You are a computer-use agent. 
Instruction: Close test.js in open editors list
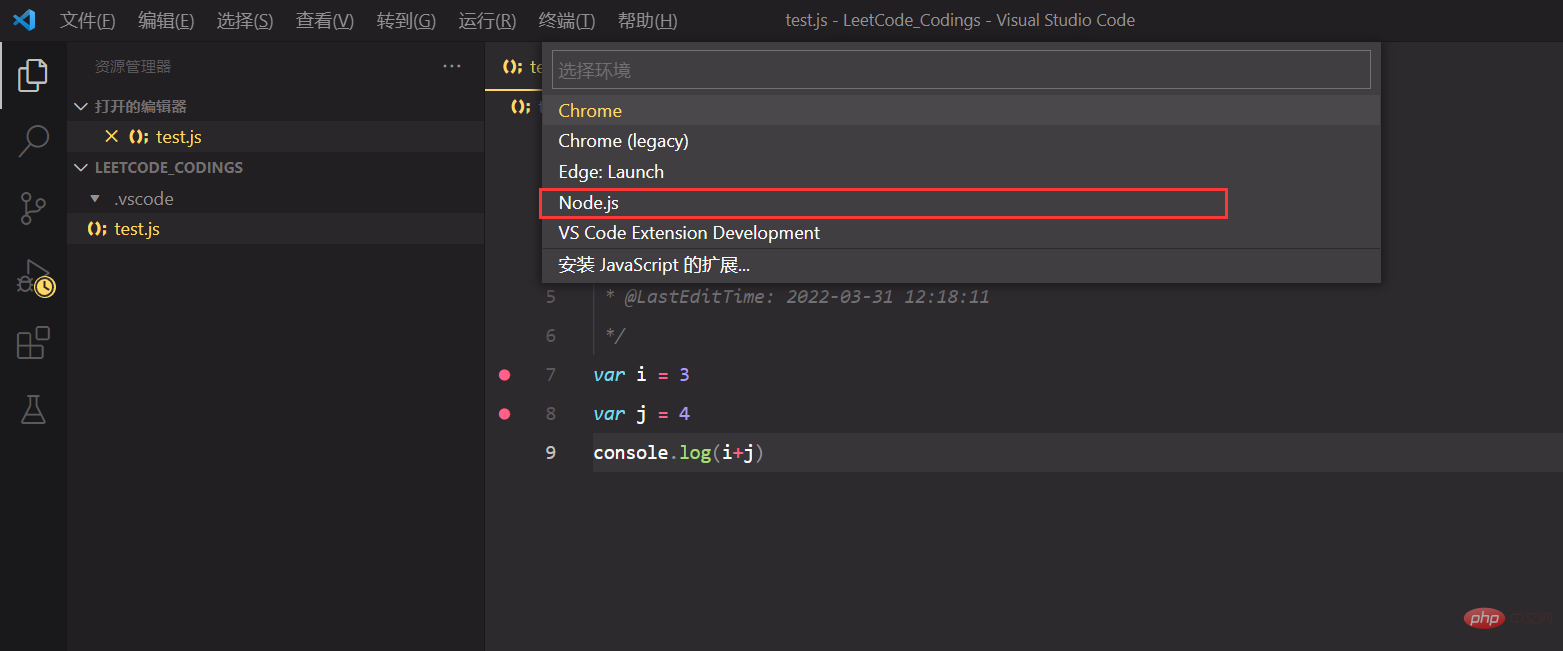click(111, 136)
